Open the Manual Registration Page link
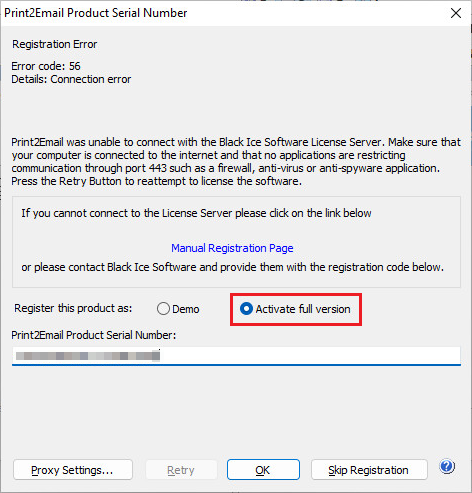472x493 pixels. click(232, 248)
